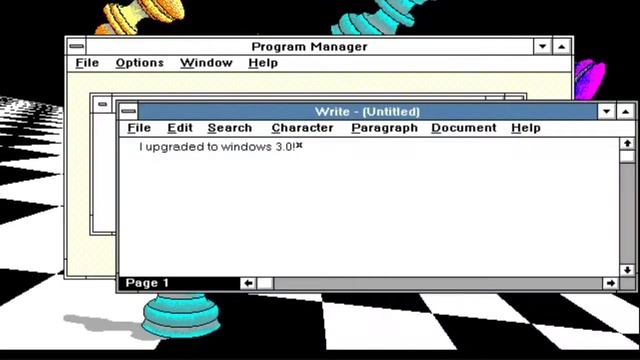Click the Write horizontal scrollbar left arrow
Viewport: 640px width, 360px height.
[x=248, y=283]
